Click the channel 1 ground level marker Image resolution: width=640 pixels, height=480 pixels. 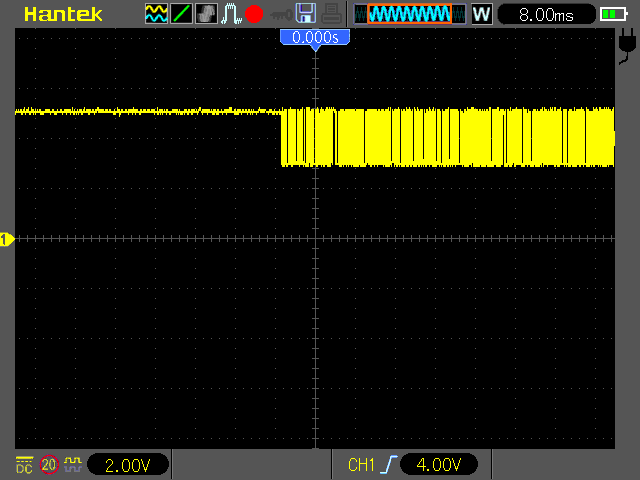(7, 239)
